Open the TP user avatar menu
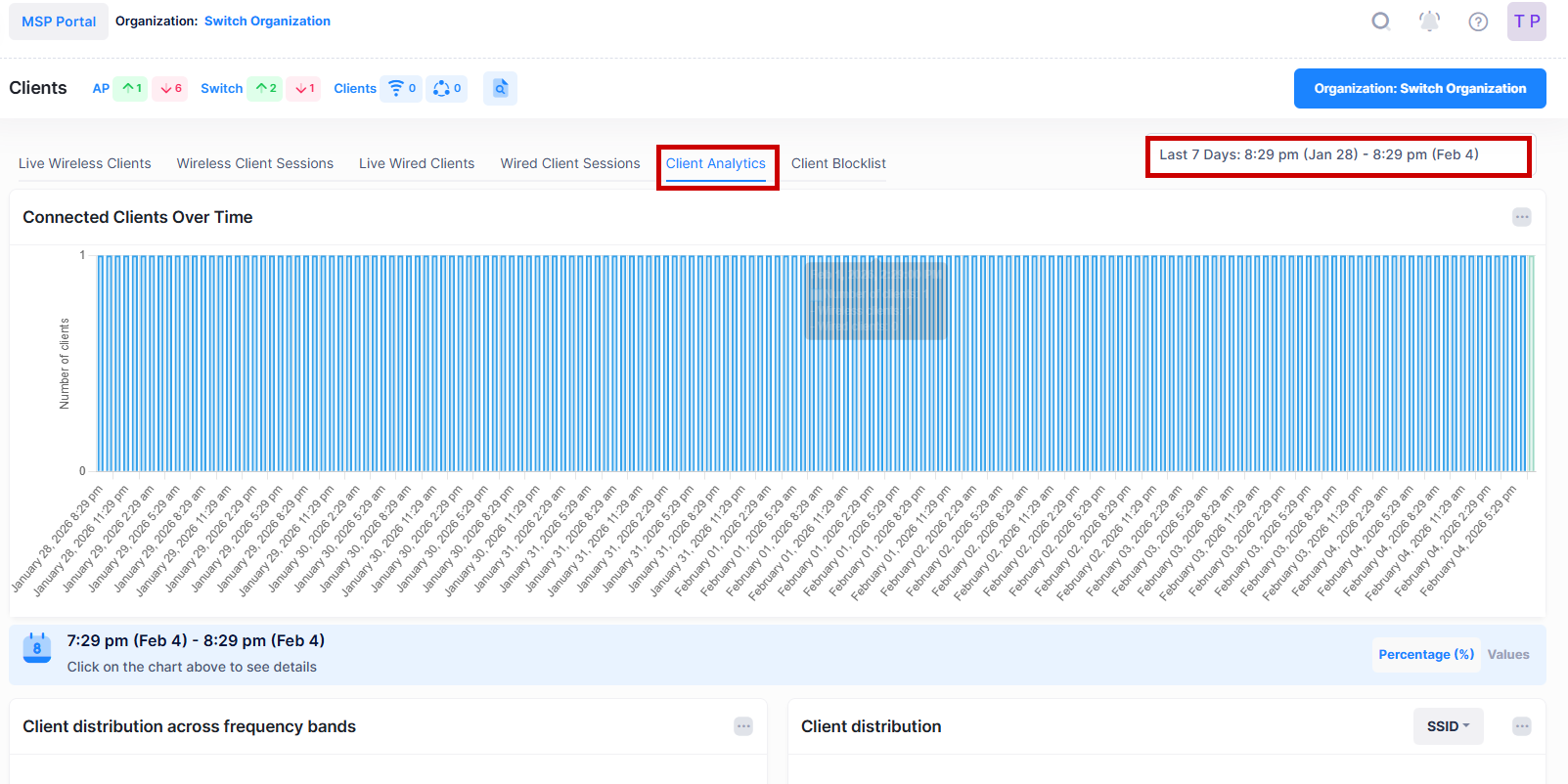Viewport: 1568px width, 784px height. [1526, 22]
